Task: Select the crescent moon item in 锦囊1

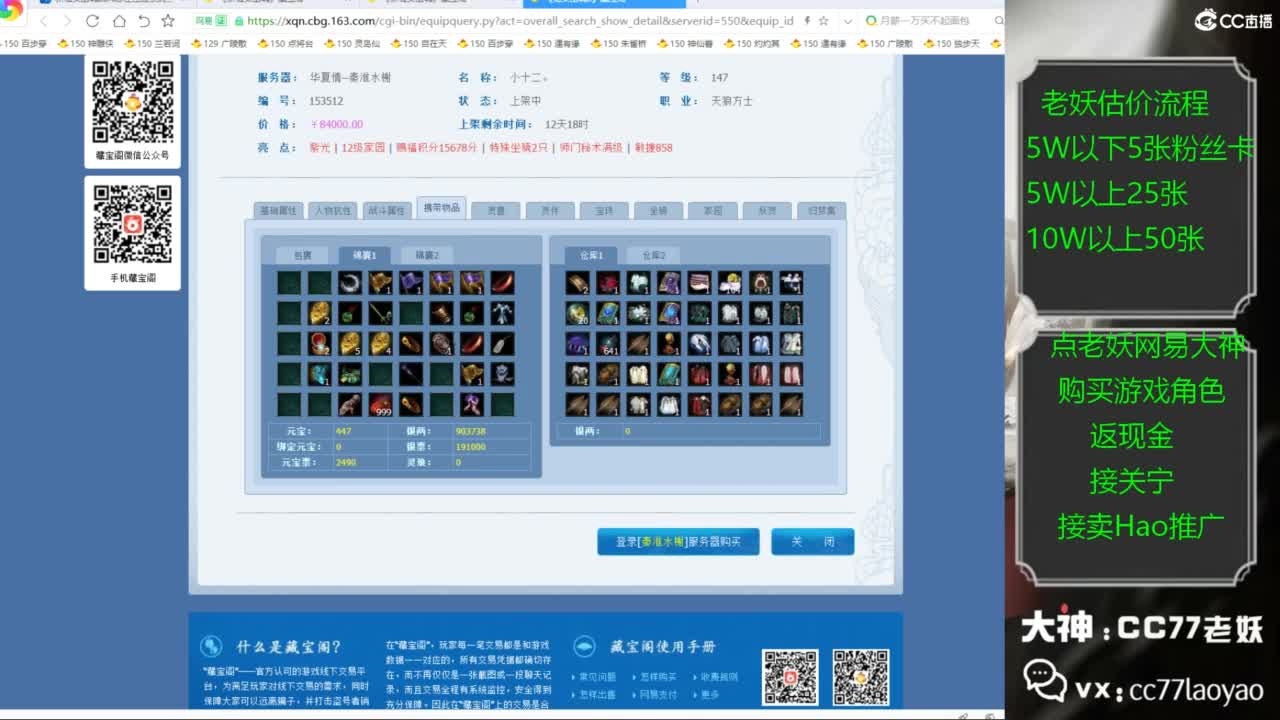Action: point(349,282)
